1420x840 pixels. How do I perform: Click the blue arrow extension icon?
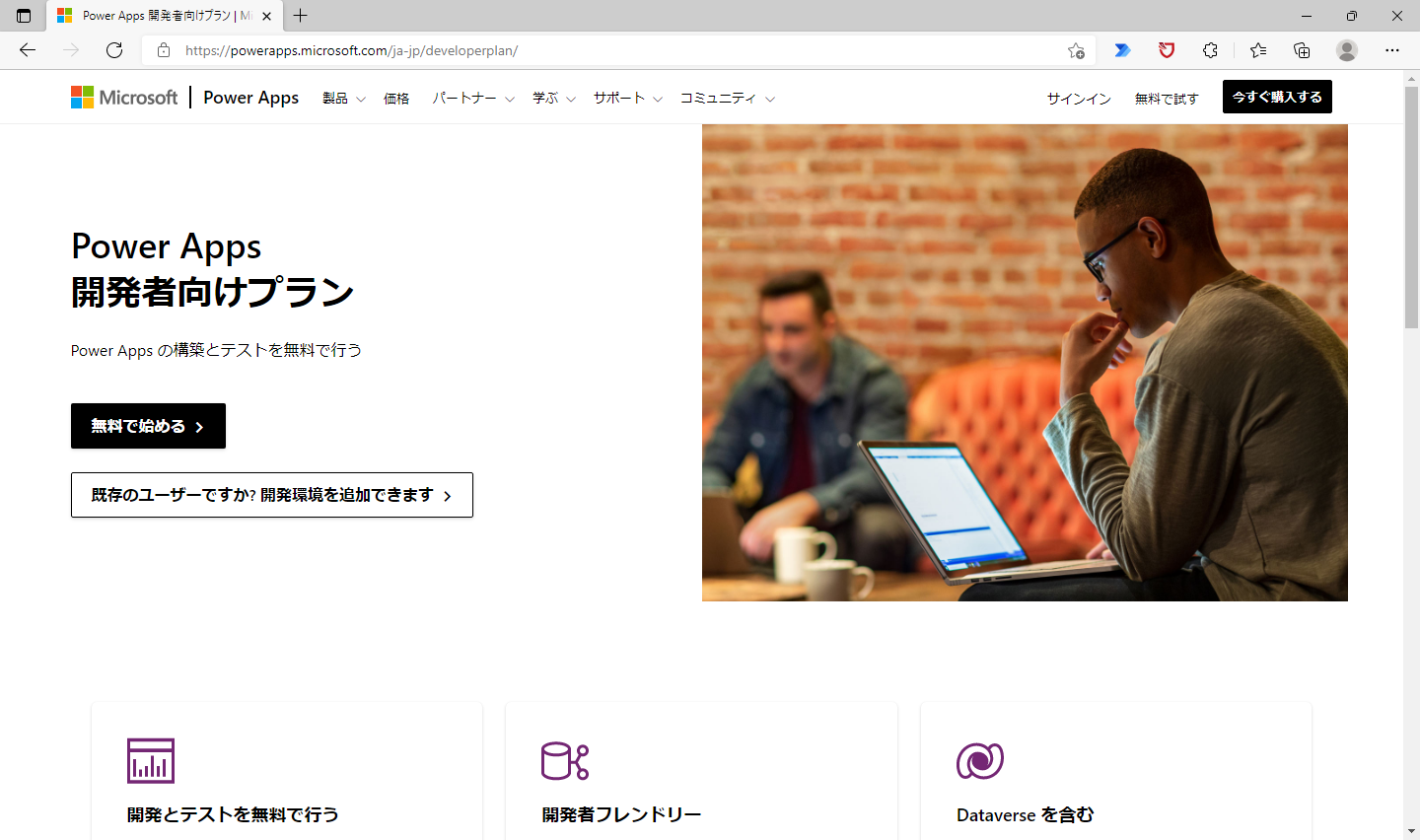click(x=1122, y=50)
